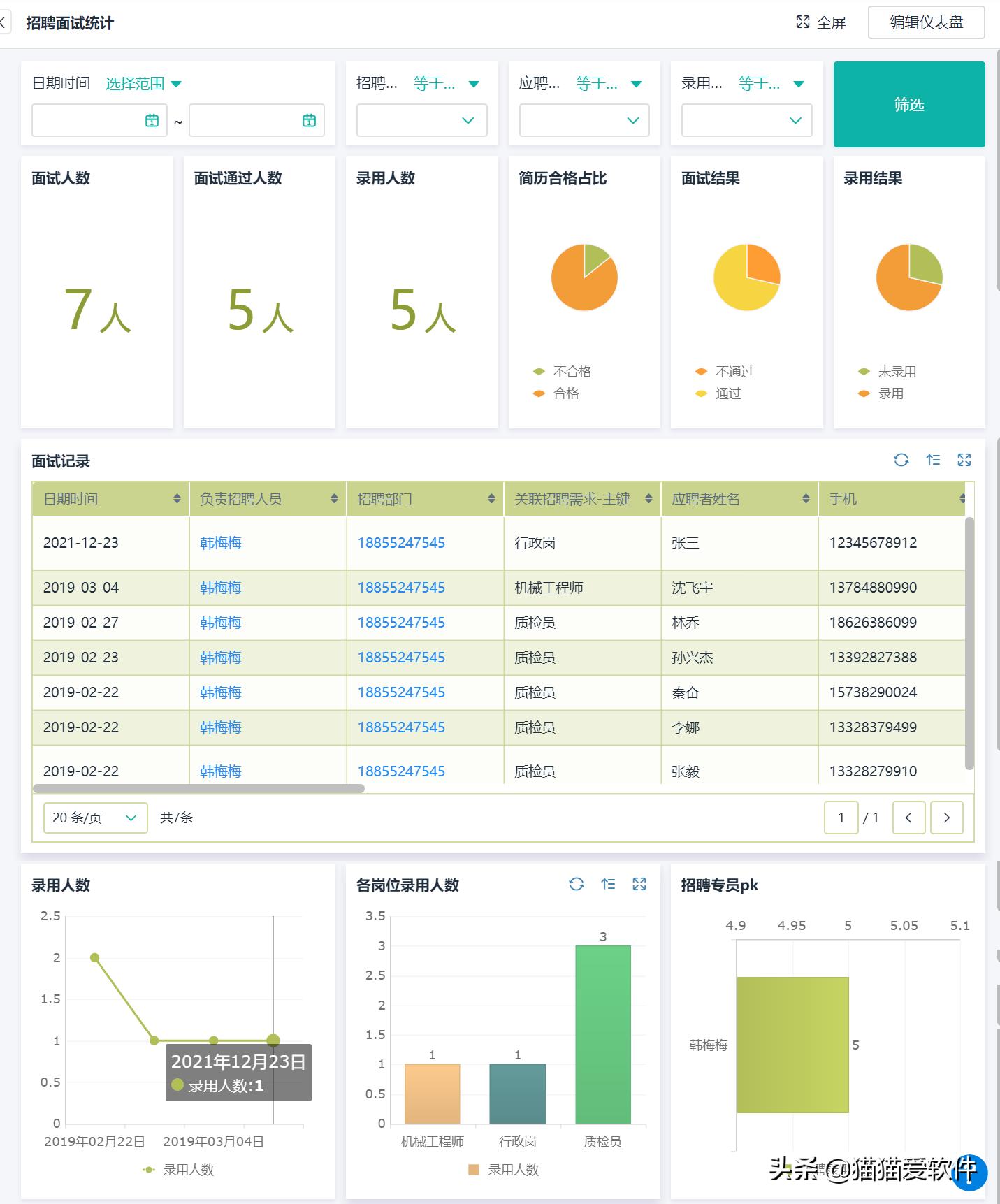
Task: Open the 等于 operator dropdown for 招聘 filter
Action: click(446, 84)
